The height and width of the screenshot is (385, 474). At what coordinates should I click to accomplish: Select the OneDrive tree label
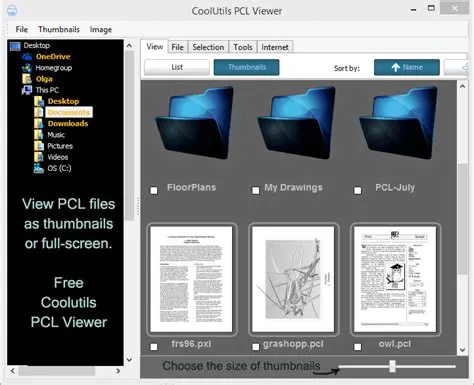[x=53, y=57]
